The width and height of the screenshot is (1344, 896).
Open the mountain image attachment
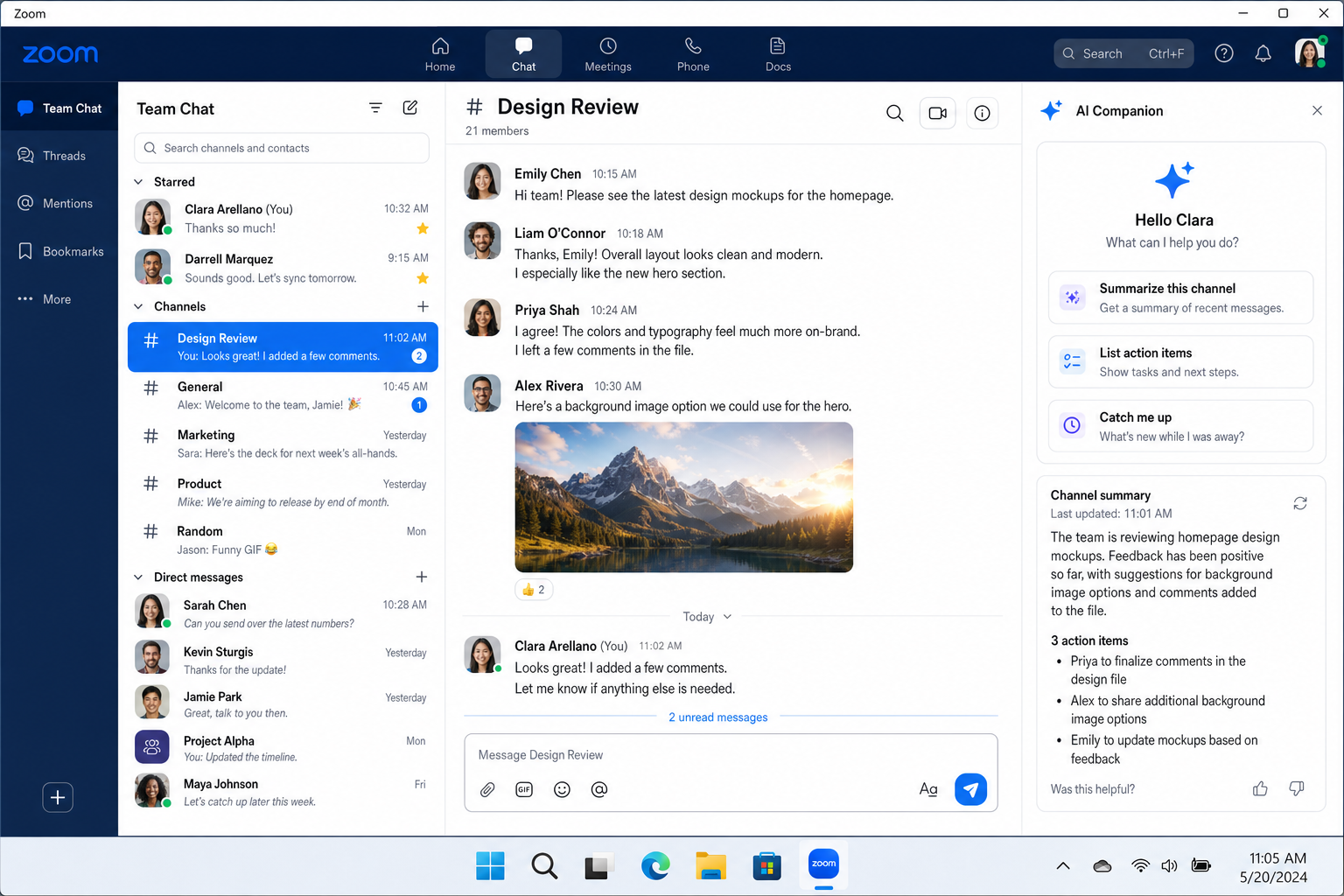(x=683, y=497)
